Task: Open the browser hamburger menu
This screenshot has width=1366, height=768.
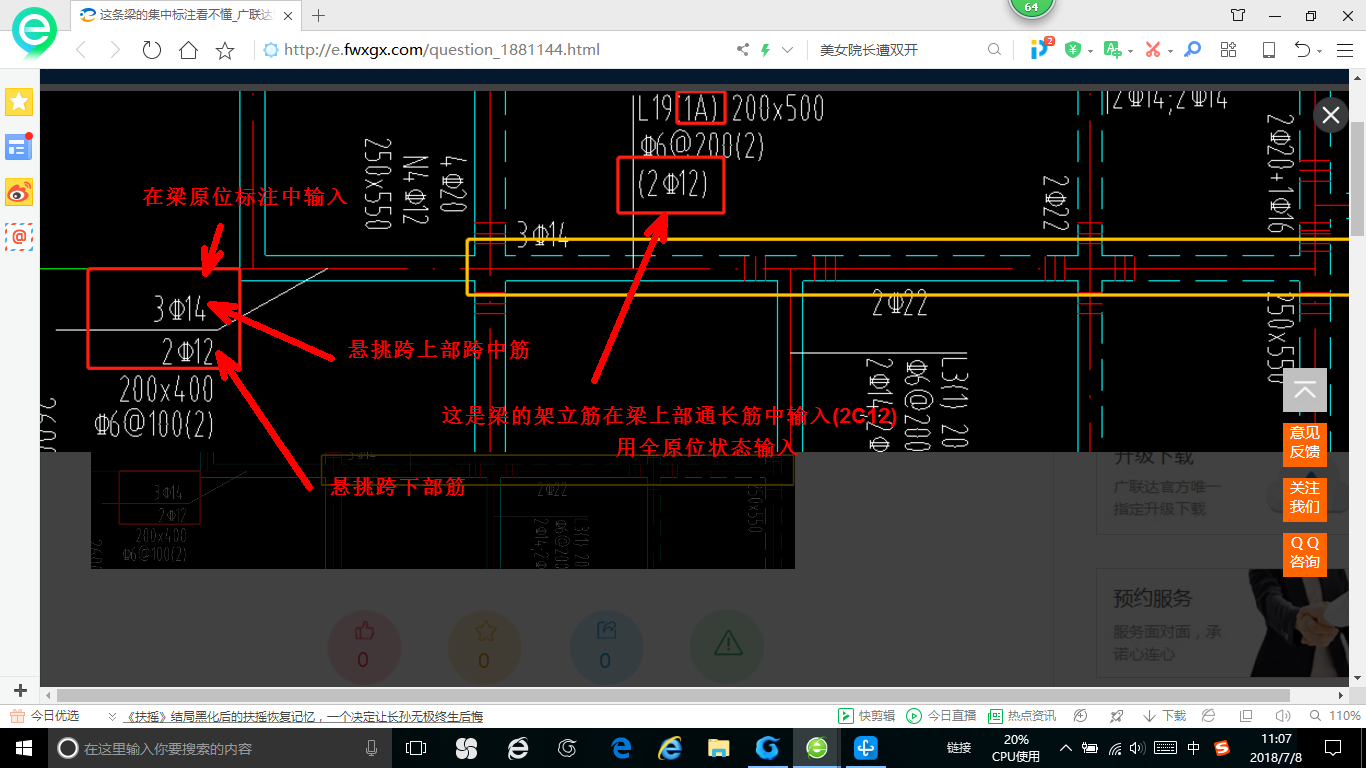Action: pos(1344,50)
